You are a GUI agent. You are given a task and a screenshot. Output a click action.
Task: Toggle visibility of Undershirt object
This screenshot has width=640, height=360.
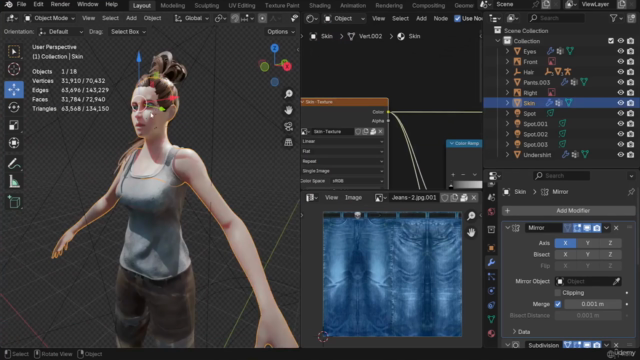point(620,155)
